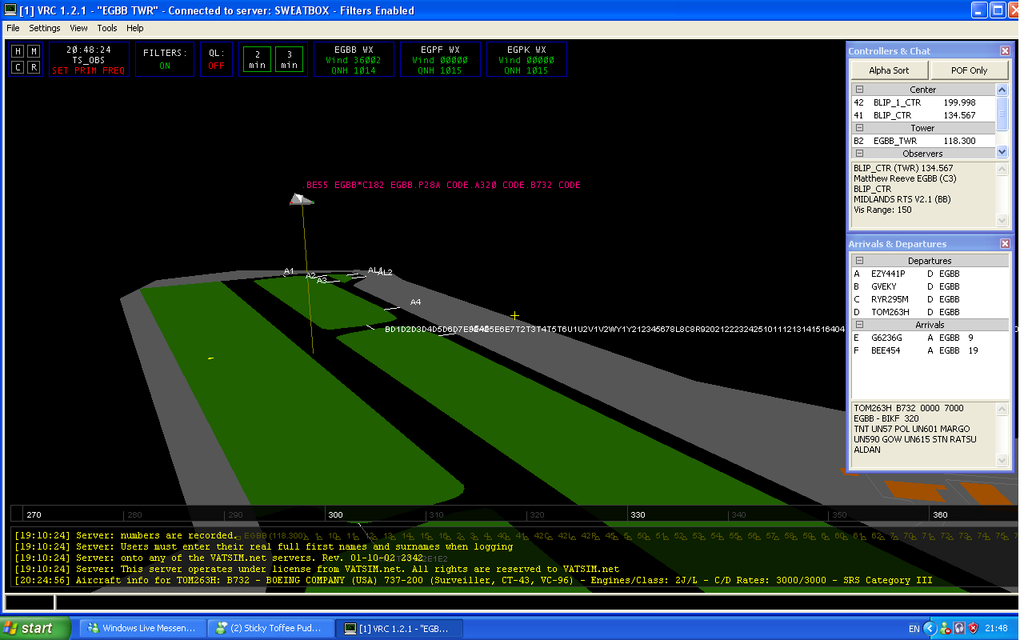Click the H button in top-left panel
Screen dimensions: 1024x640
coord(17,51)
